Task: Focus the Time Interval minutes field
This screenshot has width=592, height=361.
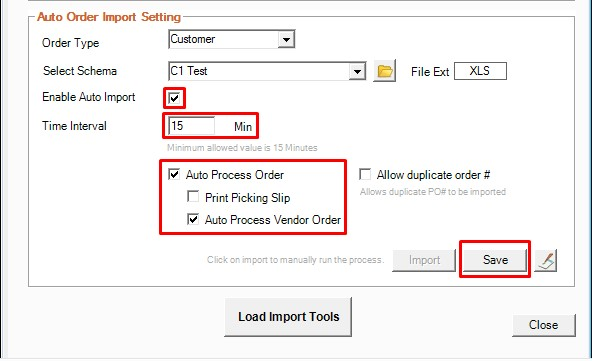Action: click(x=191, y=126)
